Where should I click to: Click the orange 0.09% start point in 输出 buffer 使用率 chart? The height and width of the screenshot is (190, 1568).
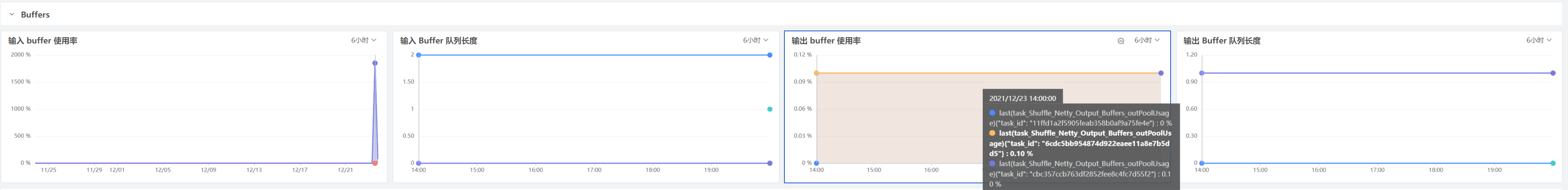pos(816,73)
